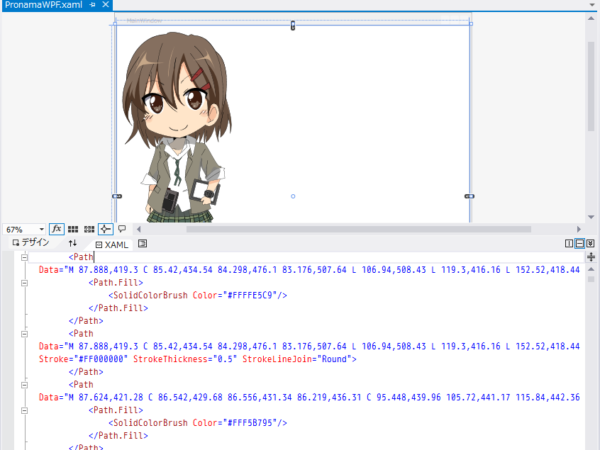Swap Design and XAML panes arrows
This screenshot has width=600, height=450.
(x=73, y=243)
